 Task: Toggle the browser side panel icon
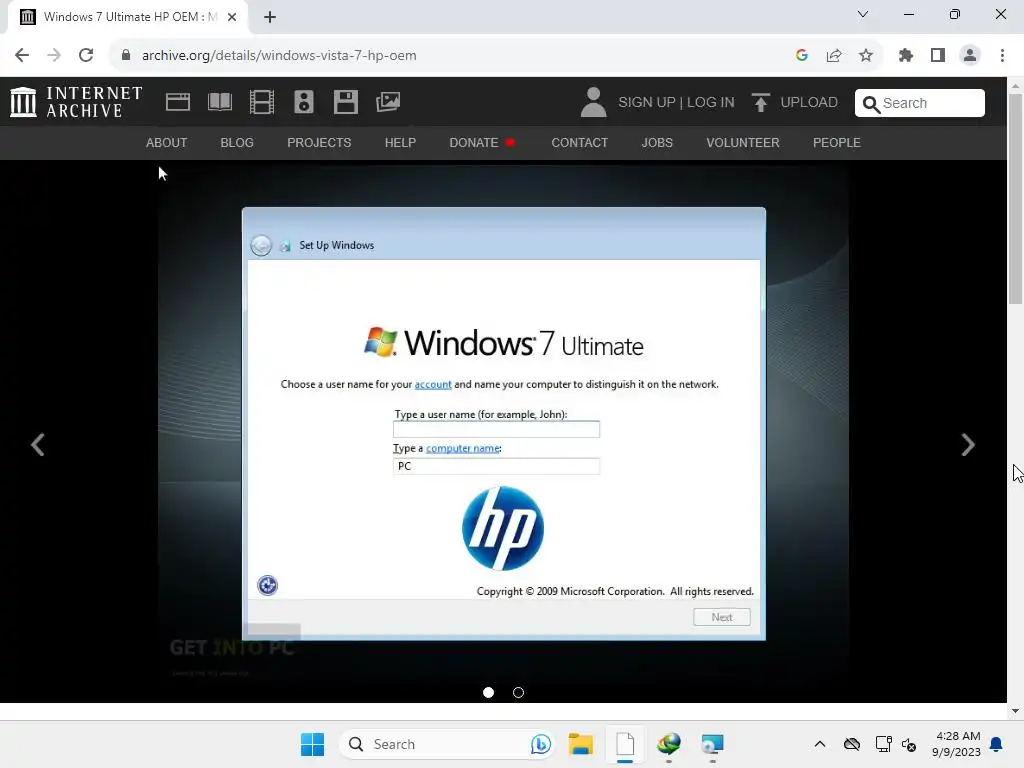coord(938,55)
